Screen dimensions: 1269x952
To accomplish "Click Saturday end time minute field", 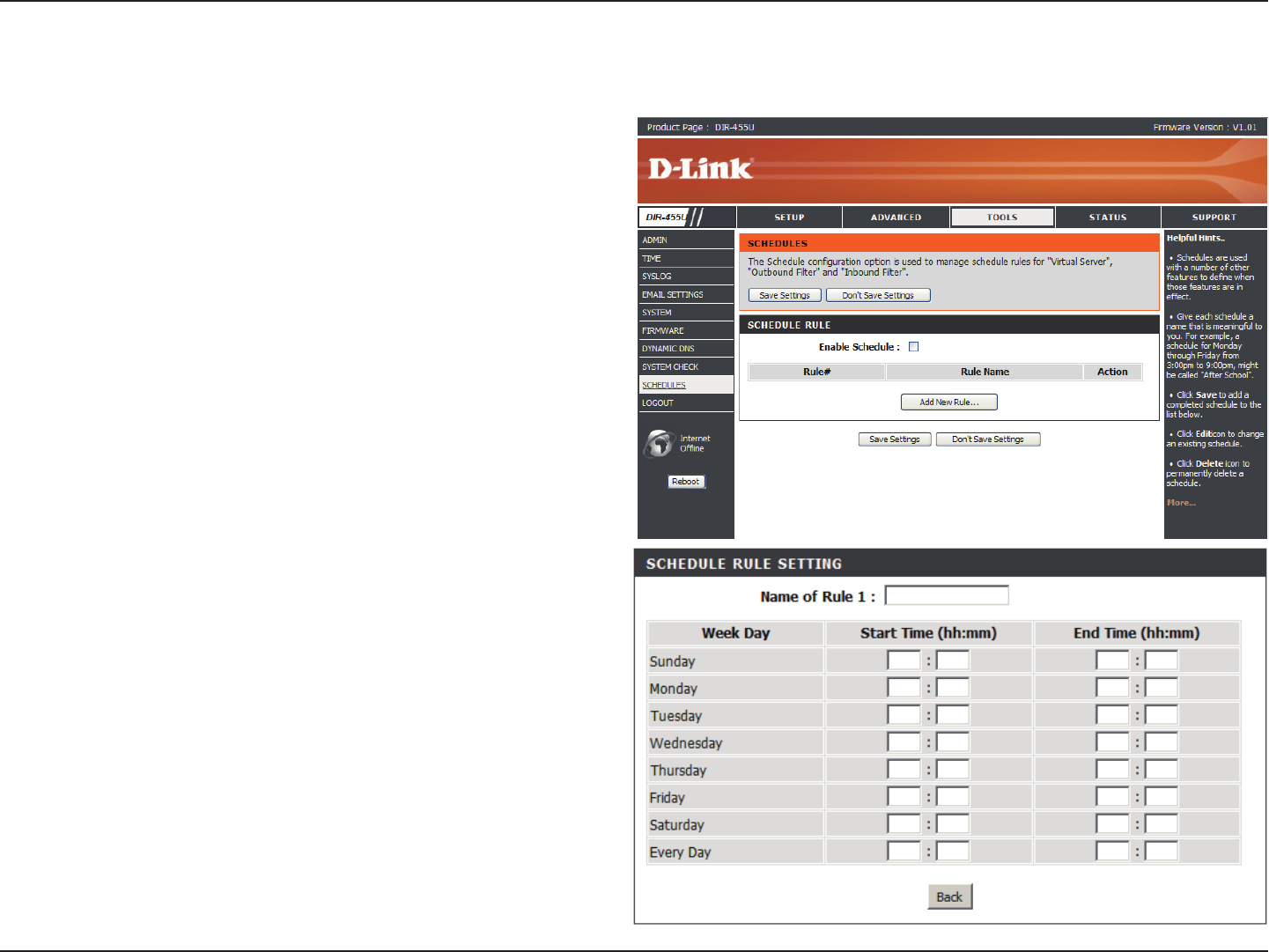I will point(1162,824).
